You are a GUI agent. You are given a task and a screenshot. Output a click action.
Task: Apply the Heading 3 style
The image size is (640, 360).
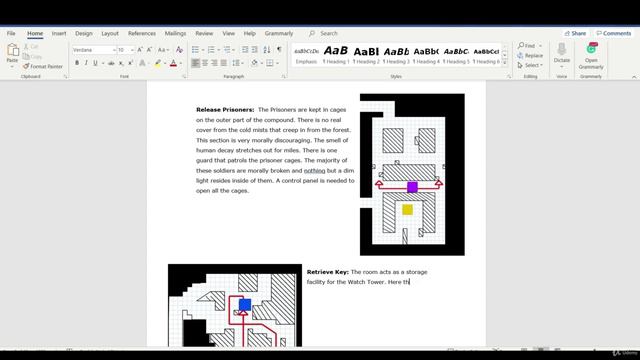pyautogui.click(x=396, y=55)
